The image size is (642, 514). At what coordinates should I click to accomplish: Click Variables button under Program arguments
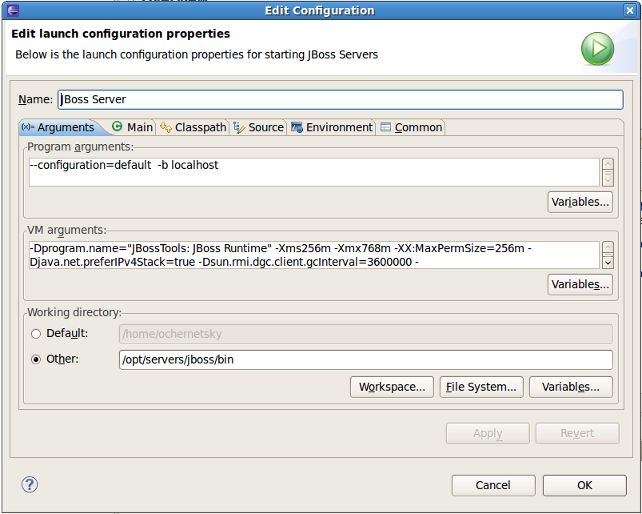pos(580,202)
